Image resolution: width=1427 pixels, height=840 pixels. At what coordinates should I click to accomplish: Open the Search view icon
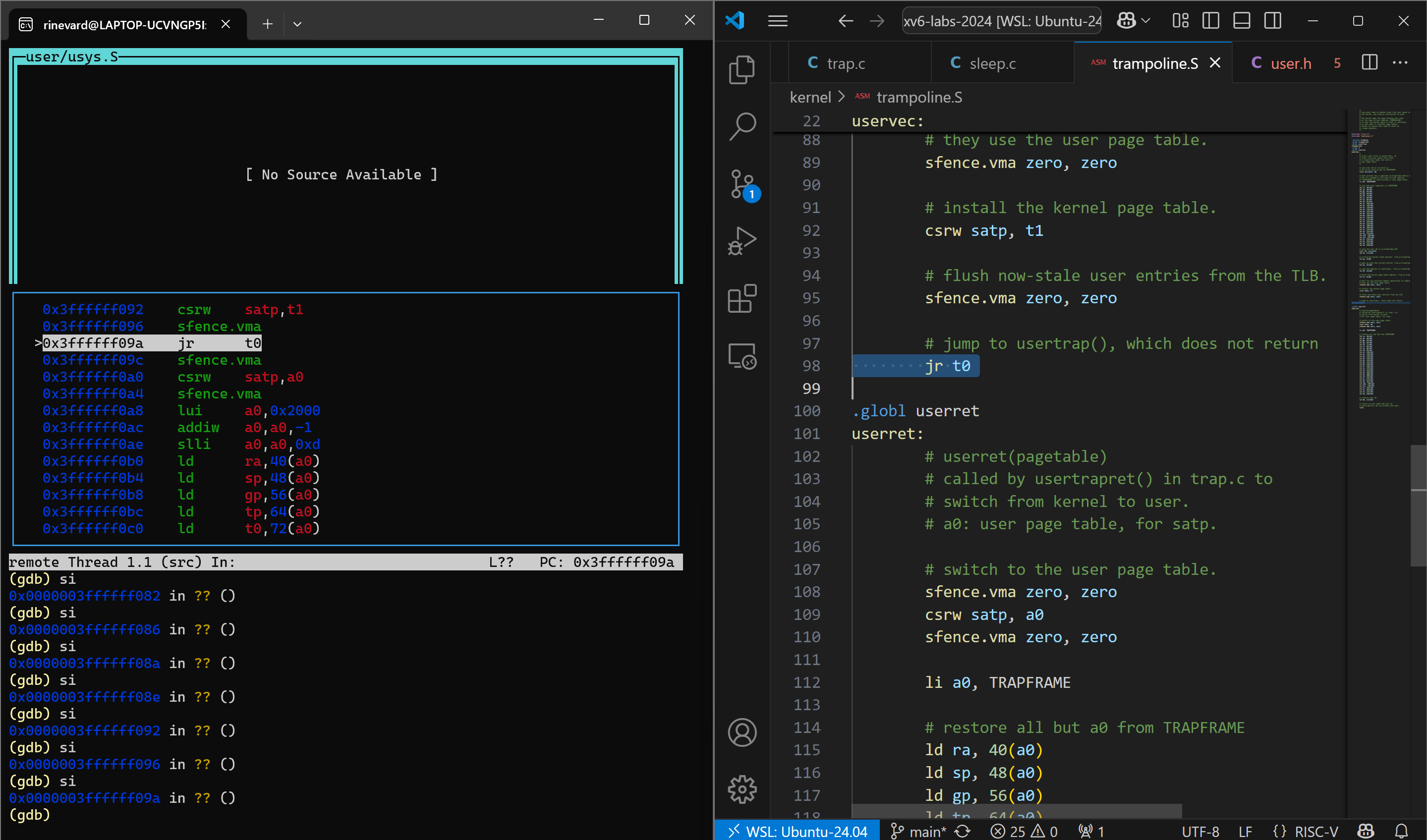[742, 127]
